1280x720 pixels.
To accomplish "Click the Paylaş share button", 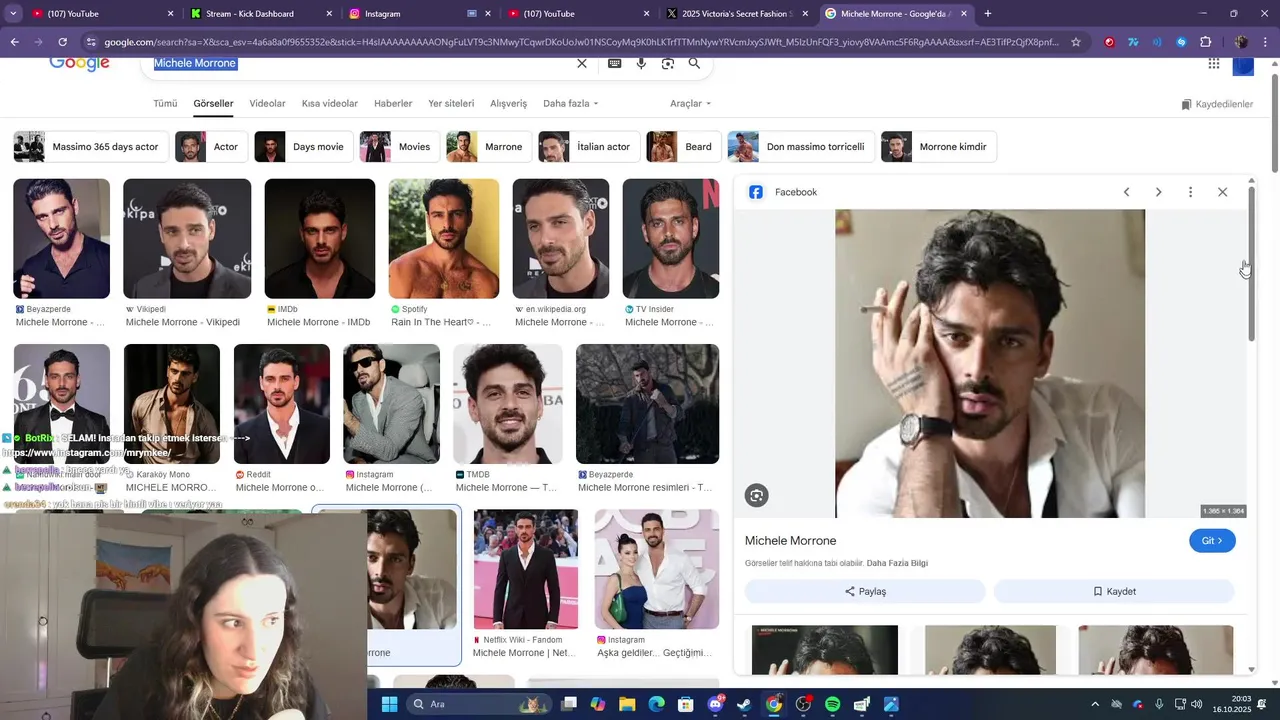I will [x=865, y=591].
